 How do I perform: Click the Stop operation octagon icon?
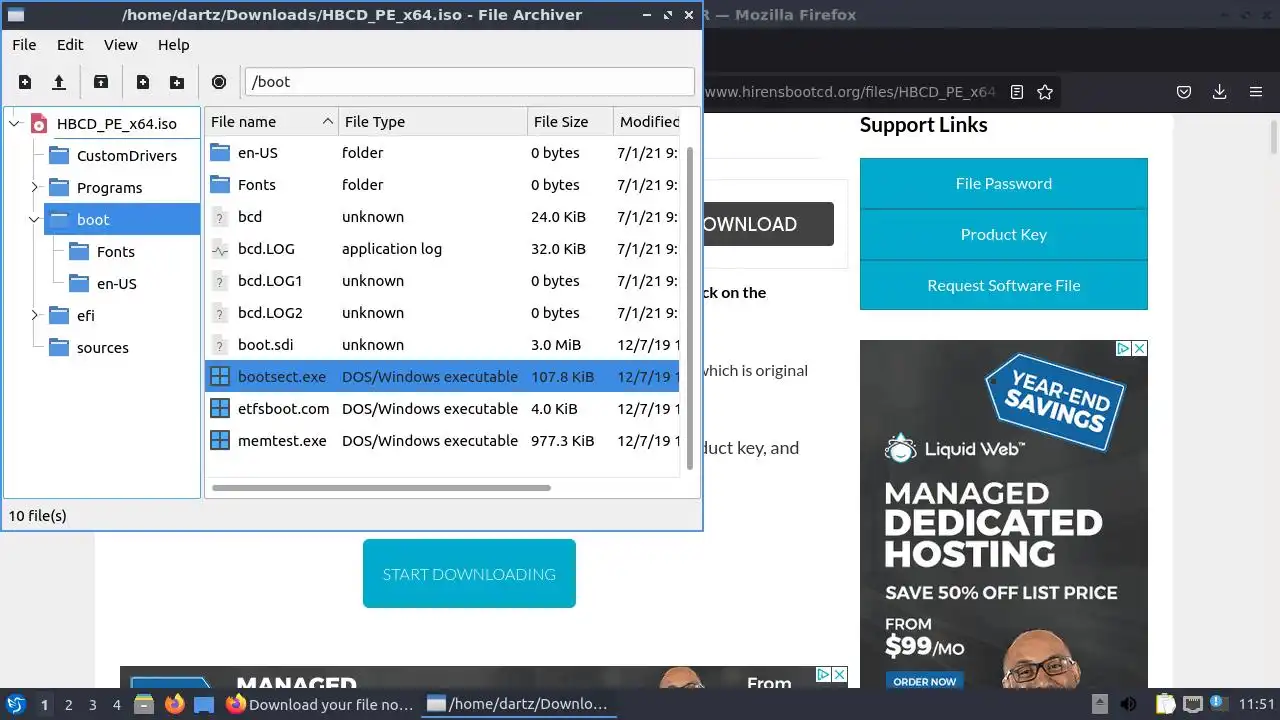click(219, 82)
